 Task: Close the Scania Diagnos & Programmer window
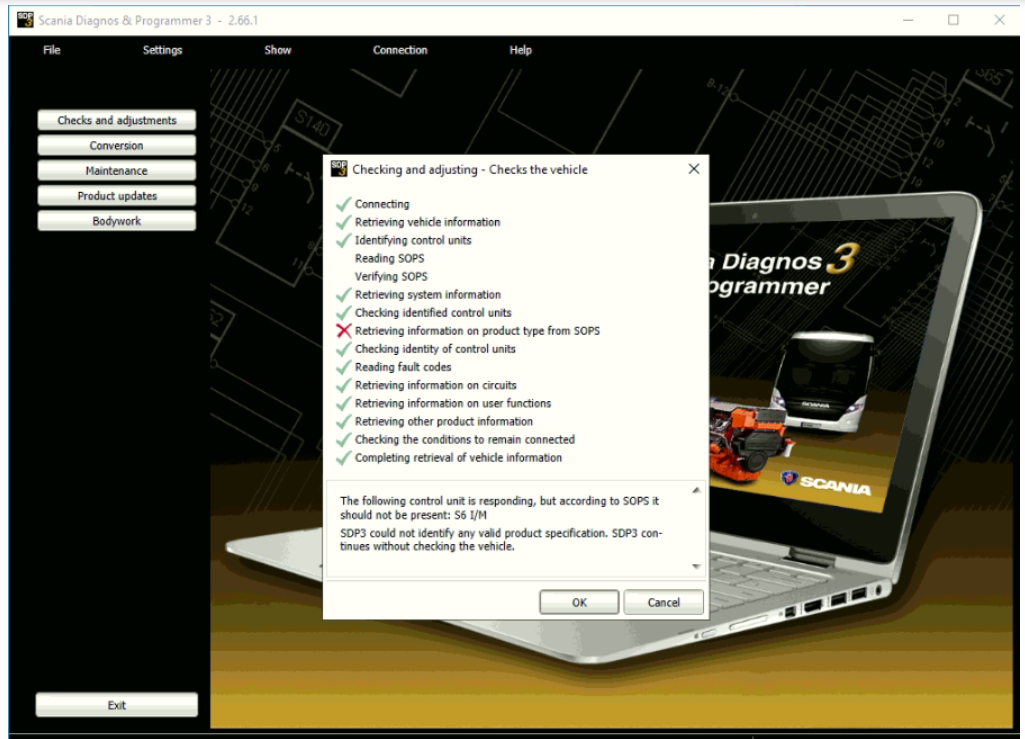click(999, 20)
